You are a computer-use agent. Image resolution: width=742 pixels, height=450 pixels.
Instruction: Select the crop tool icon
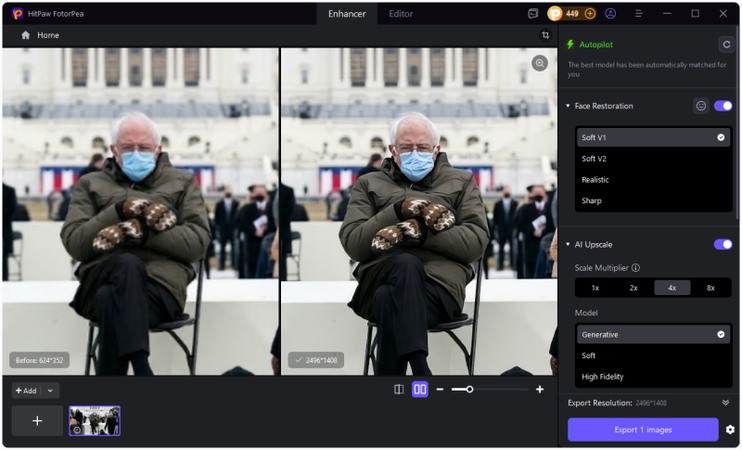(x=545, y=35)
